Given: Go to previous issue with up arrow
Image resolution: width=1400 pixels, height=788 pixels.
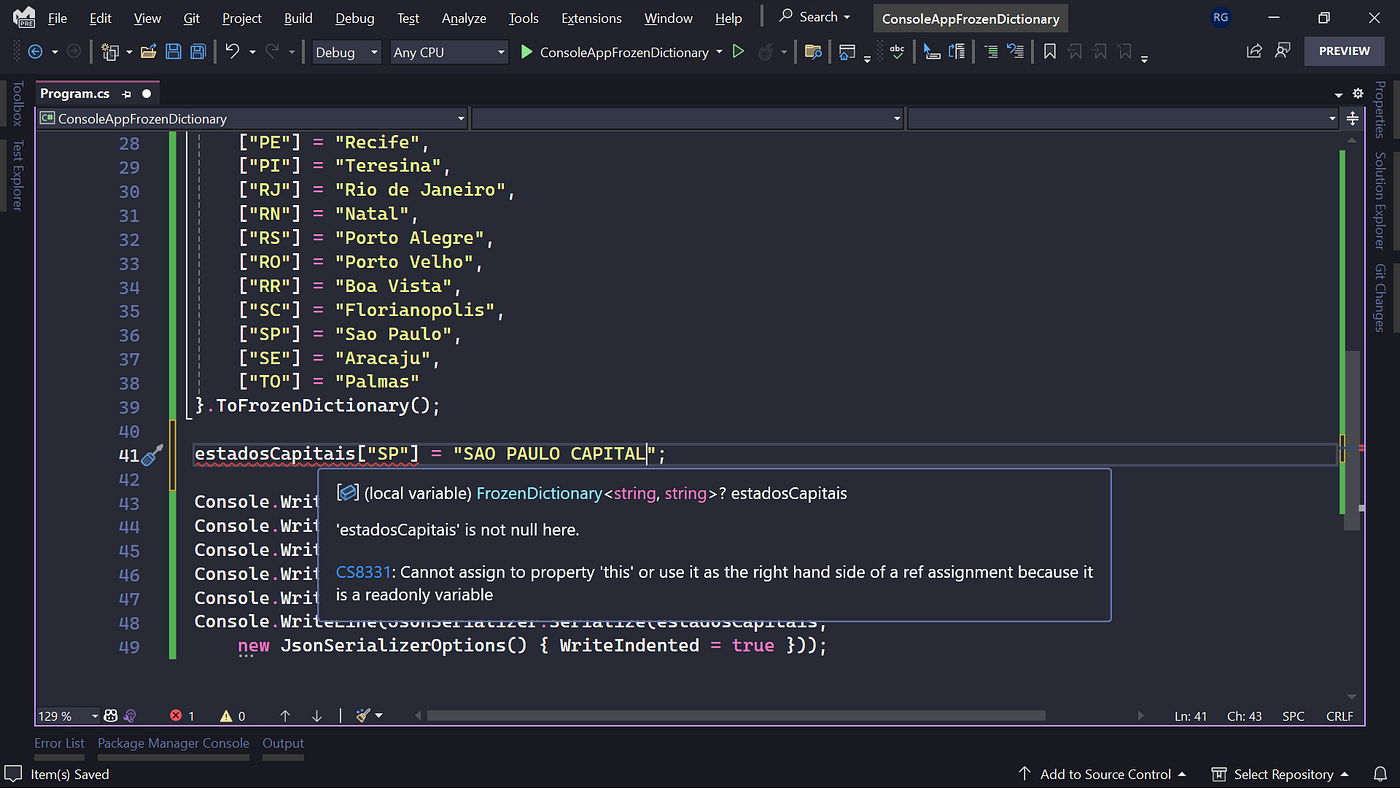Looking at the screenshot, I should (285, 716).
